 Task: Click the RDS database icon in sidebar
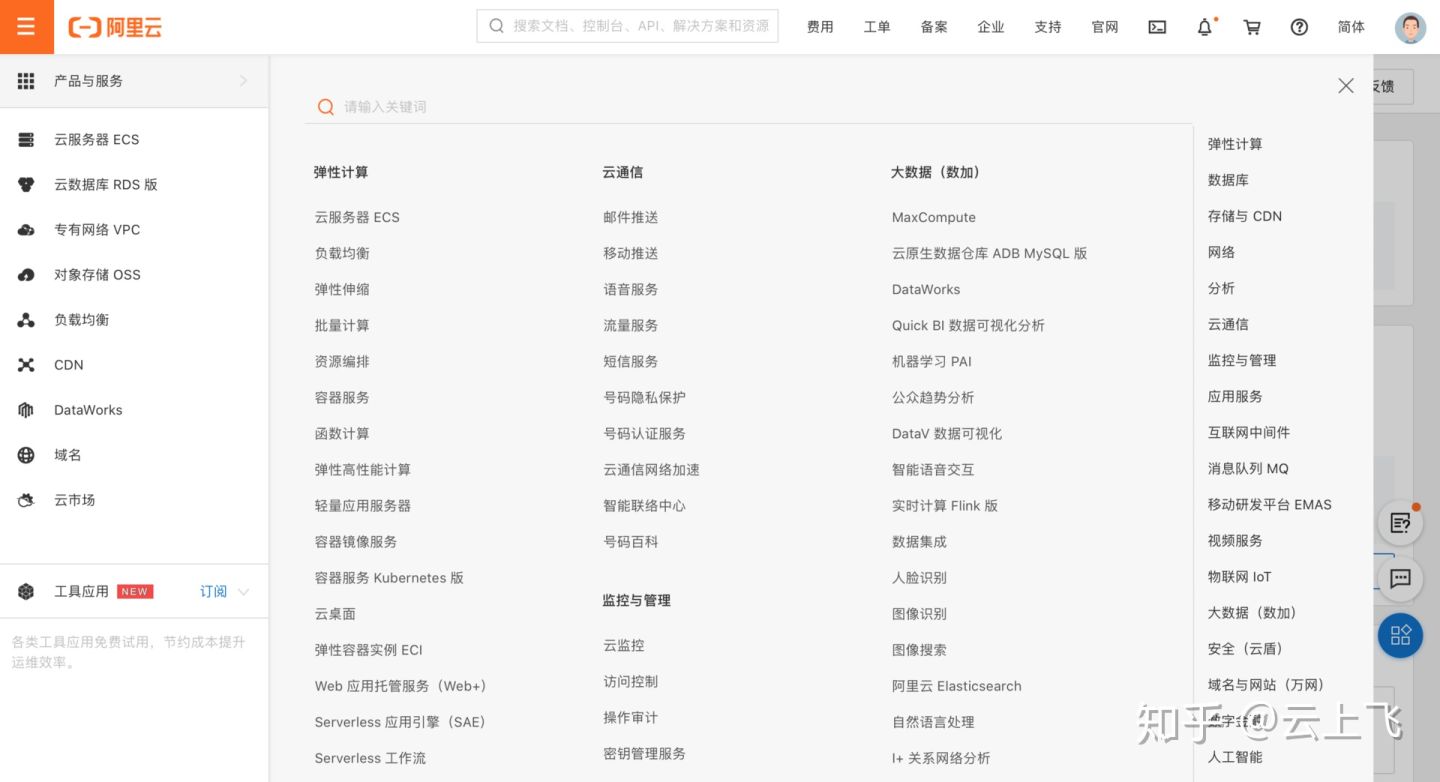26,185
